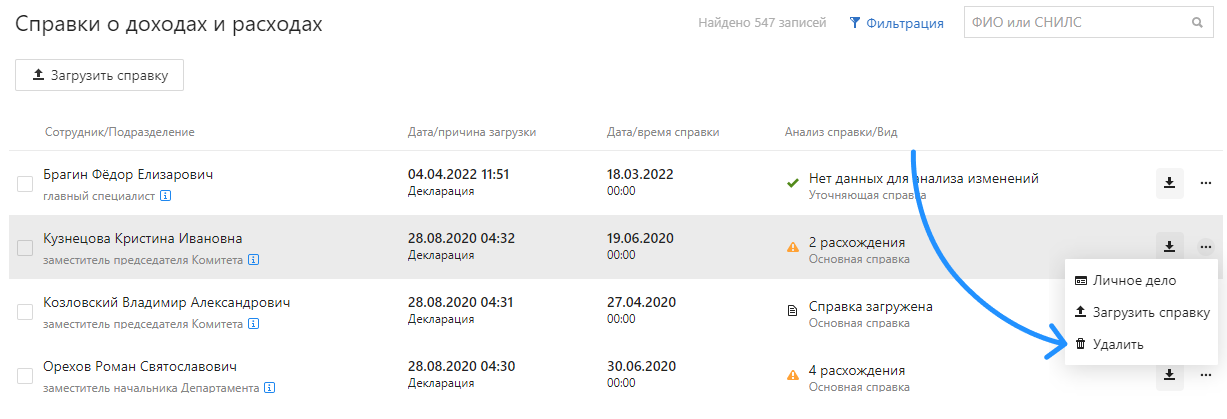1227x419 pixels.
Task: Click the download icon in Орехов row
Action: coord(1169,376)
